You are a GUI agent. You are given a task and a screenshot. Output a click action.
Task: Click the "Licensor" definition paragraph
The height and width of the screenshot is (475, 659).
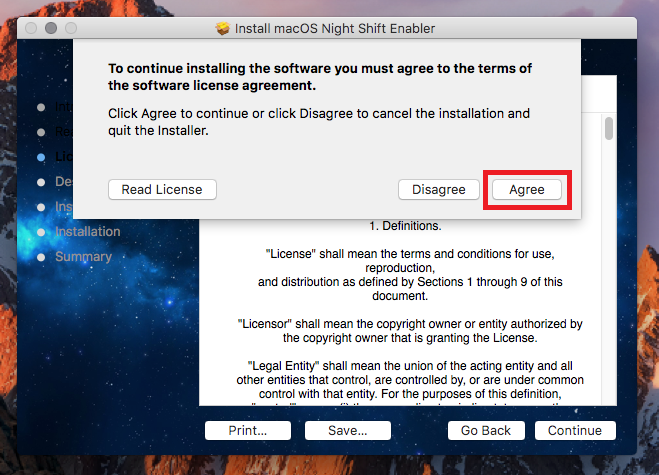[x=410, y=331]
